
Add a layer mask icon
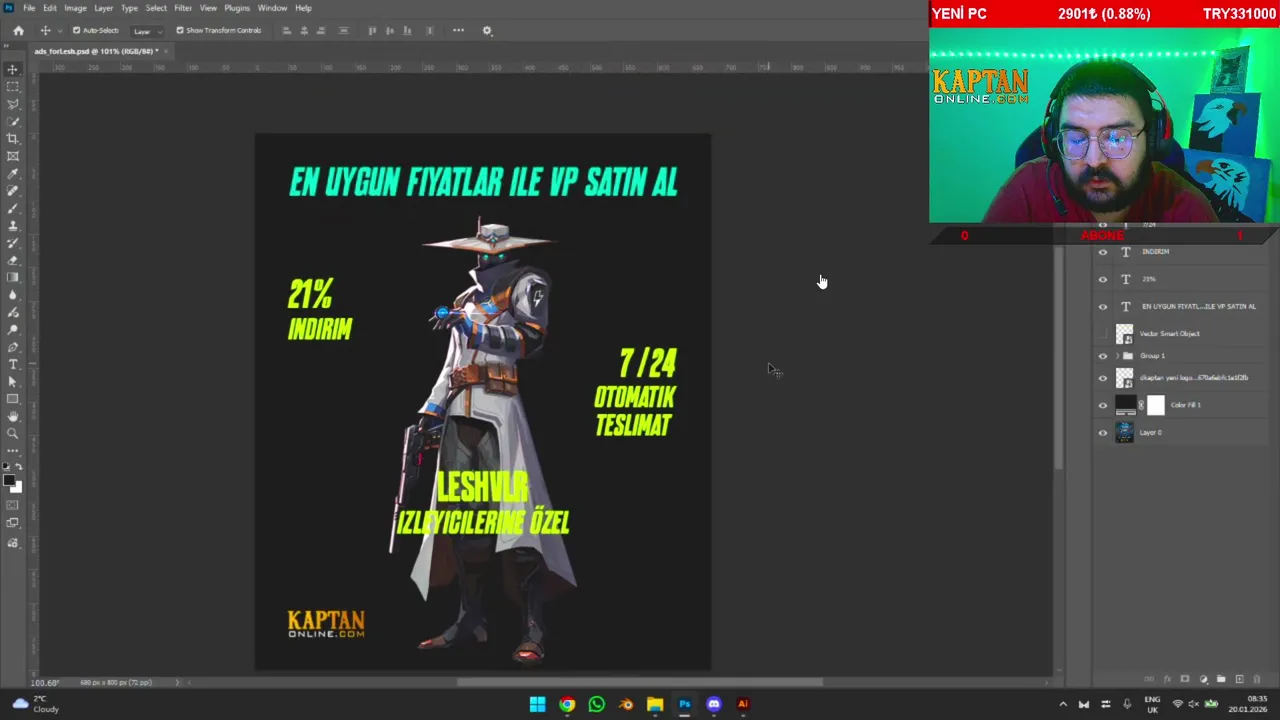point(1185,679)
